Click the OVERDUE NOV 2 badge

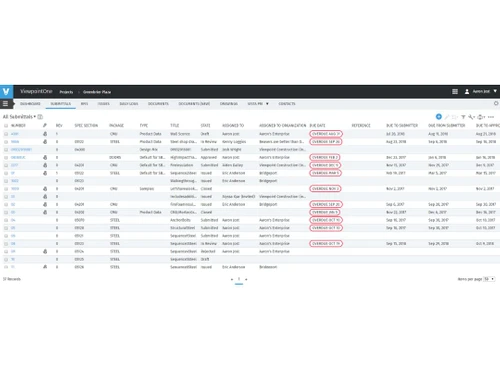(325, 189)
